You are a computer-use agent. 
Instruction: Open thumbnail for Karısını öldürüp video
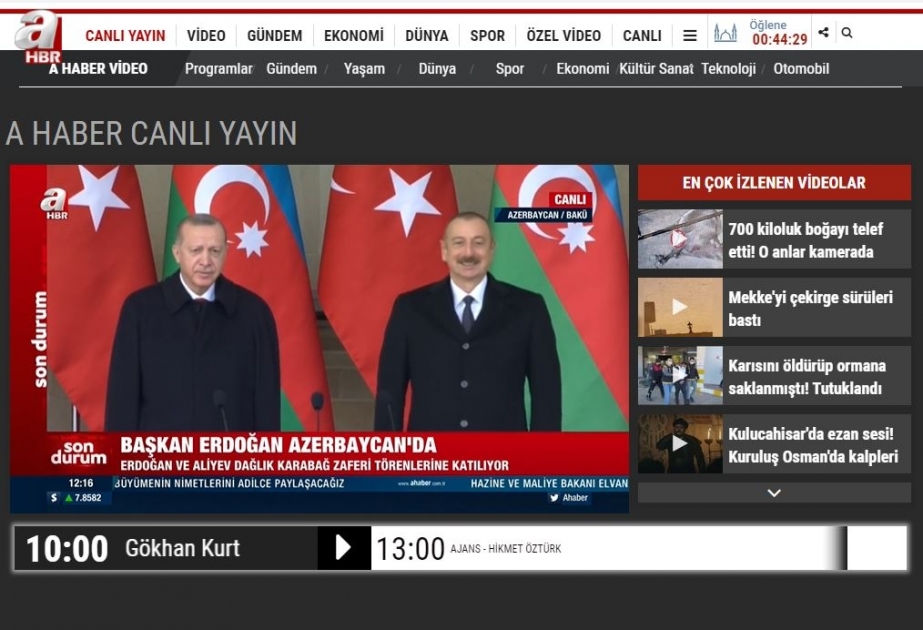680,376
